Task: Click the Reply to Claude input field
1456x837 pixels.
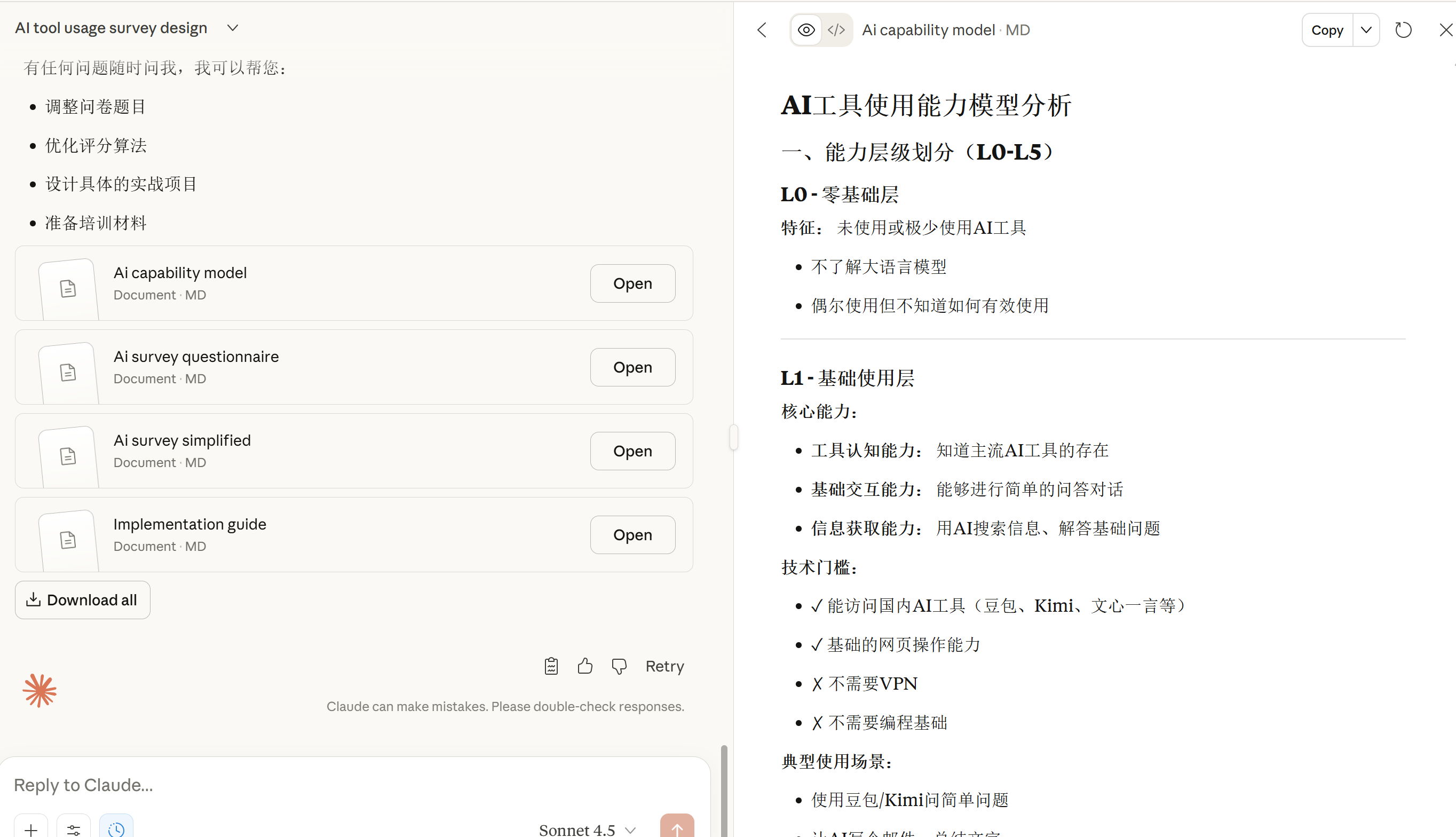Action: pos(345,785)
